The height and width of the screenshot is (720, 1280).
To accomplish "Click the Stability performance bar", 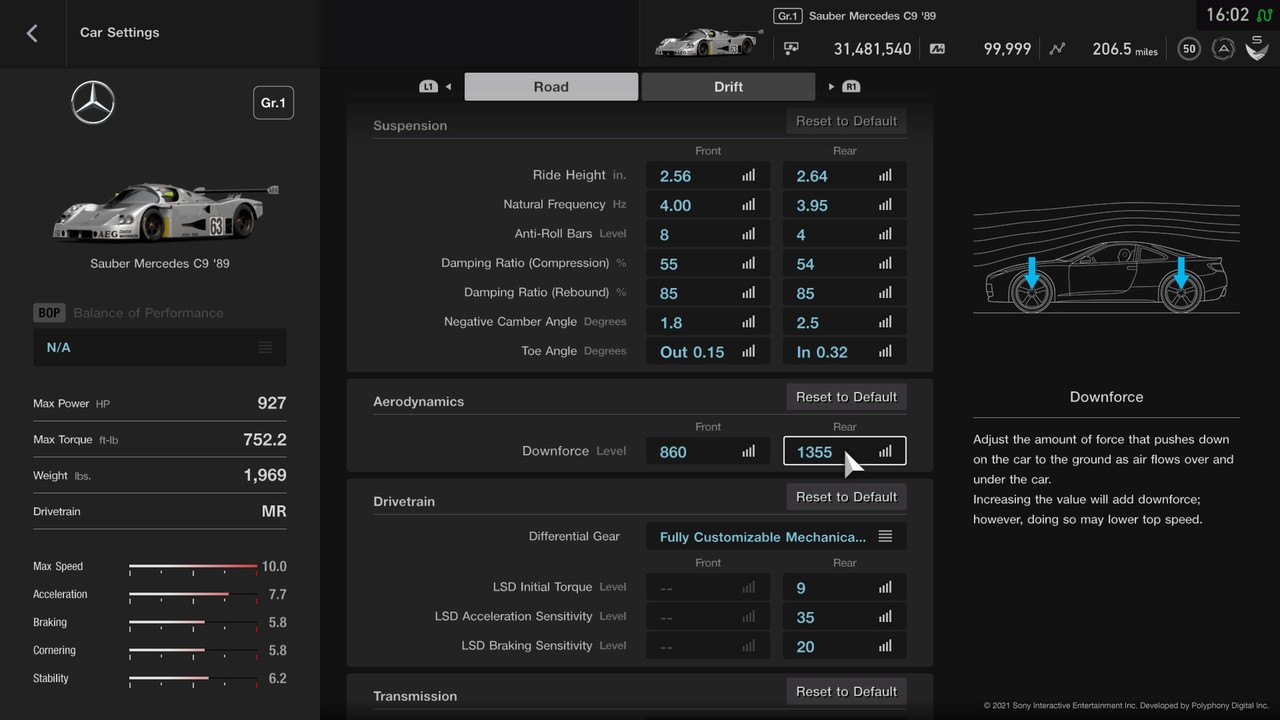I will tap(193, 679).
